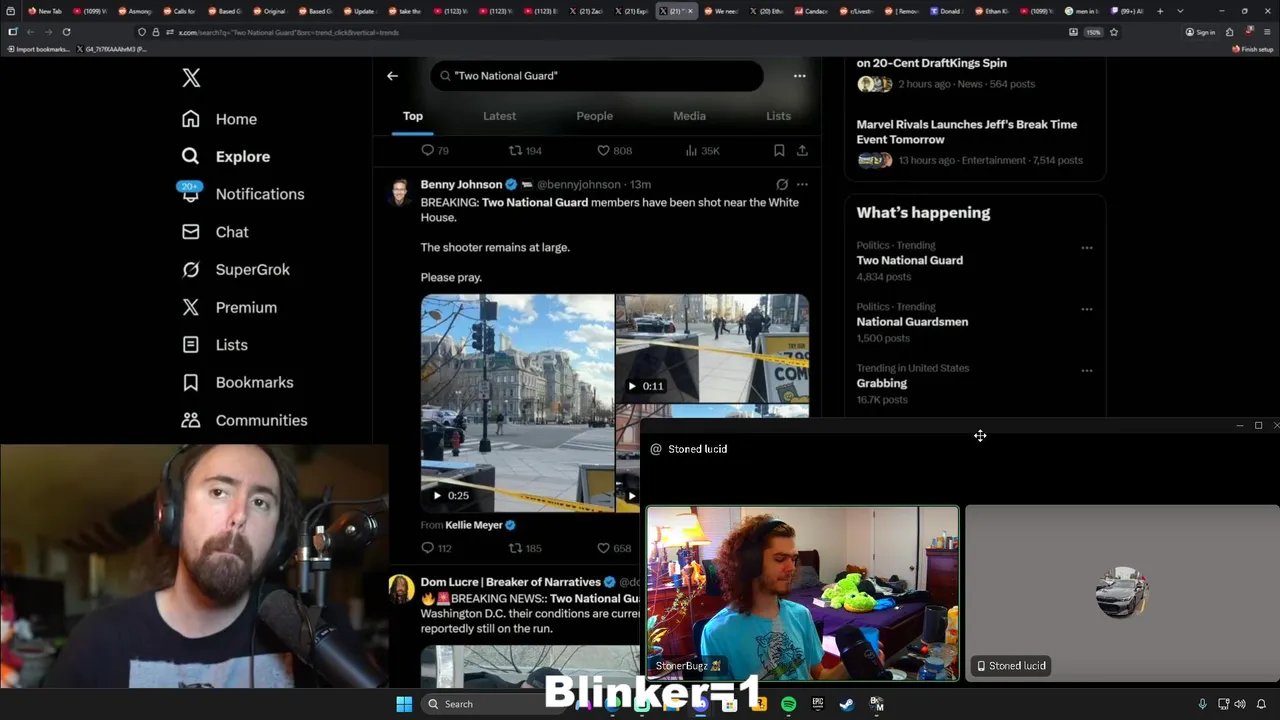Click the microphone icon in system tray

point(1202,704)
